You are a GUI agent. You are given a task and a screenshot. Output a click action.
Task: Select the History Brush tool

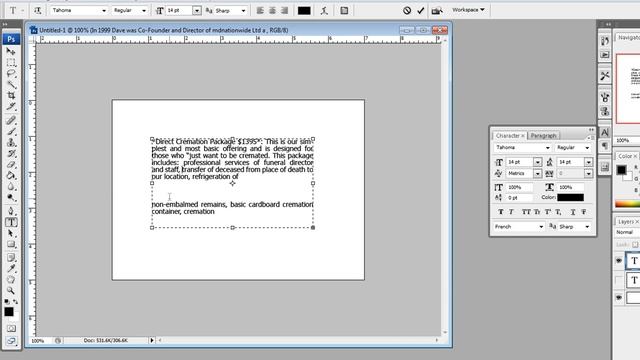[11, 153]
